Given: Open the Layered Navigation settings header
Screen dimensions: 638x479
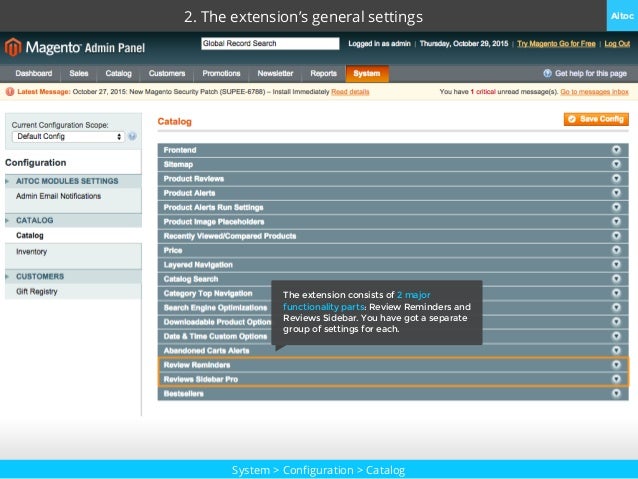Looking at the screenshot, I should coord(393,265).
